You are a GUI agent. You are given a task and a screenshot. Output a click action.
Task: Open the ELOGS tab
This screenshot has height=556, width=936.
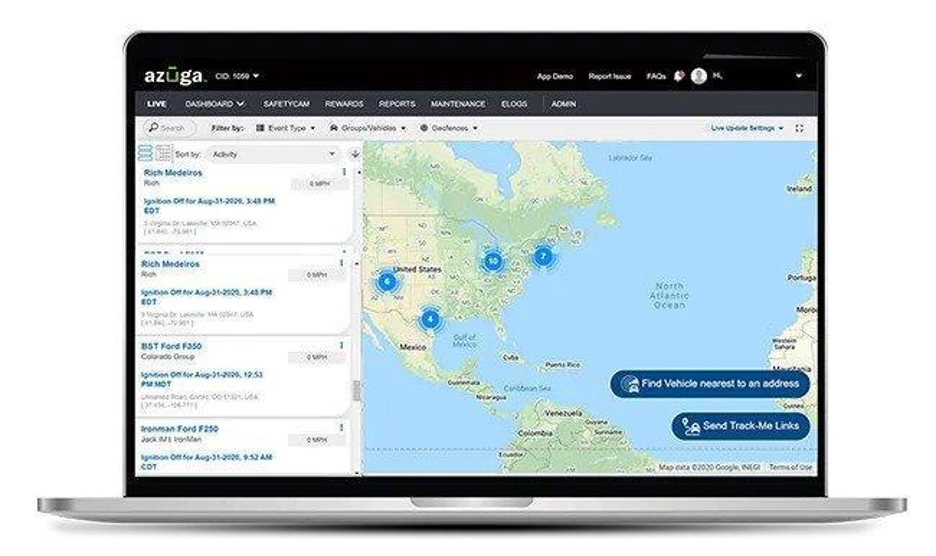(x=514, y=104)
